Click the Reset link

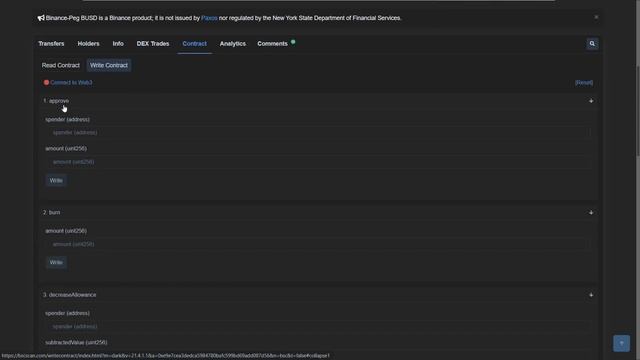pyautogui.click(x=584, y=82)
